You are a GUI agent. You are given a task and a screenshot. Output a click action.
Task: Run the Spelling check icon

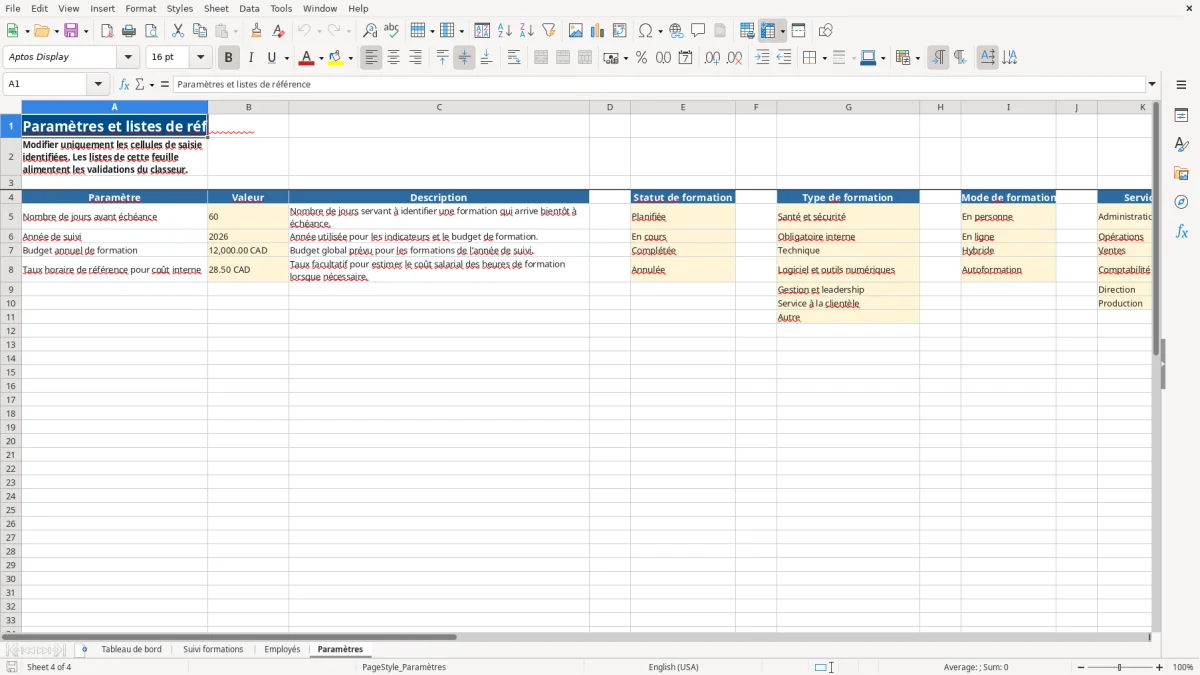coord(392,31)
